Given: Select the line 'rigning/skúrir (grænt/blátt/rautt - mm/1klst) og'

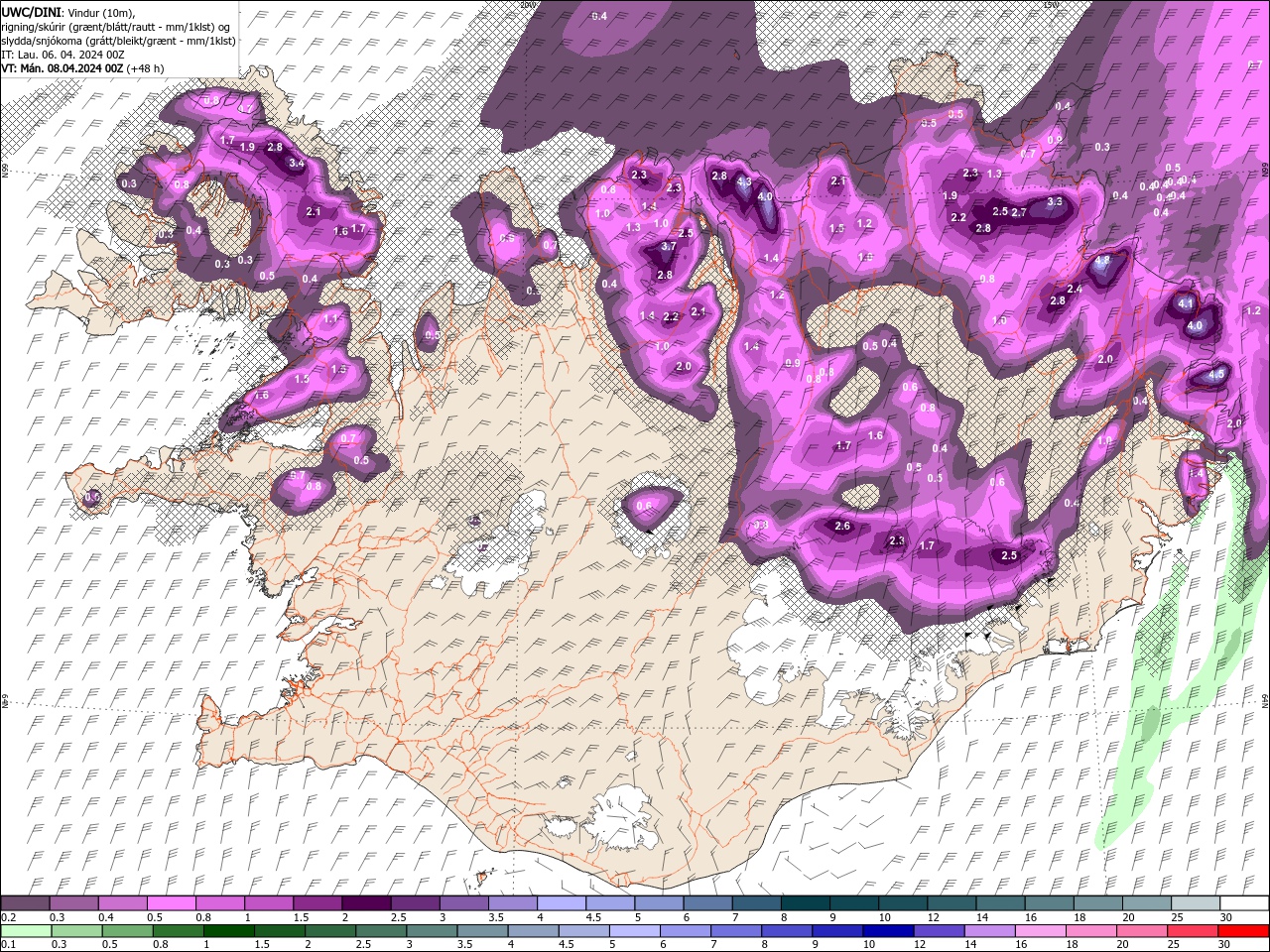Looking at the screenshot, I should click(117, 27).
